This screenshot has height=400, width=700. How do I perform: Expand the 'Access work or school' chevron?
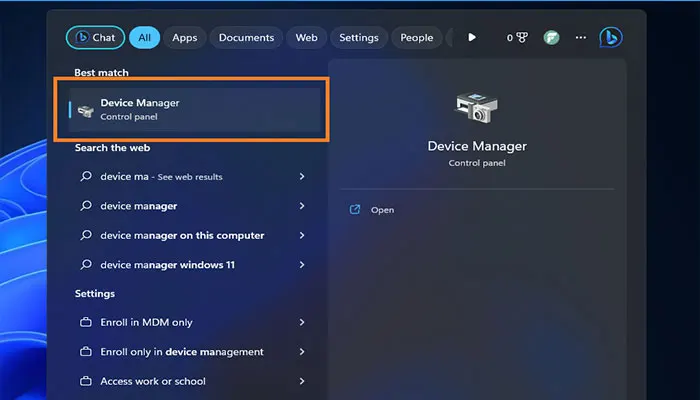(x=302, y=381)
